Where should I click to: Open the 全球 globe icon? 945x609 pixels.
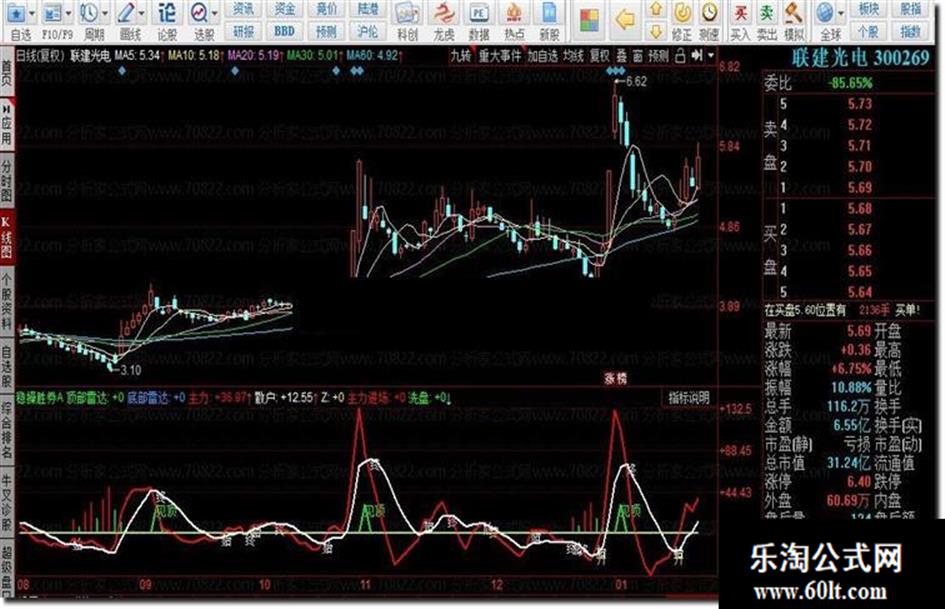(825, 13)
